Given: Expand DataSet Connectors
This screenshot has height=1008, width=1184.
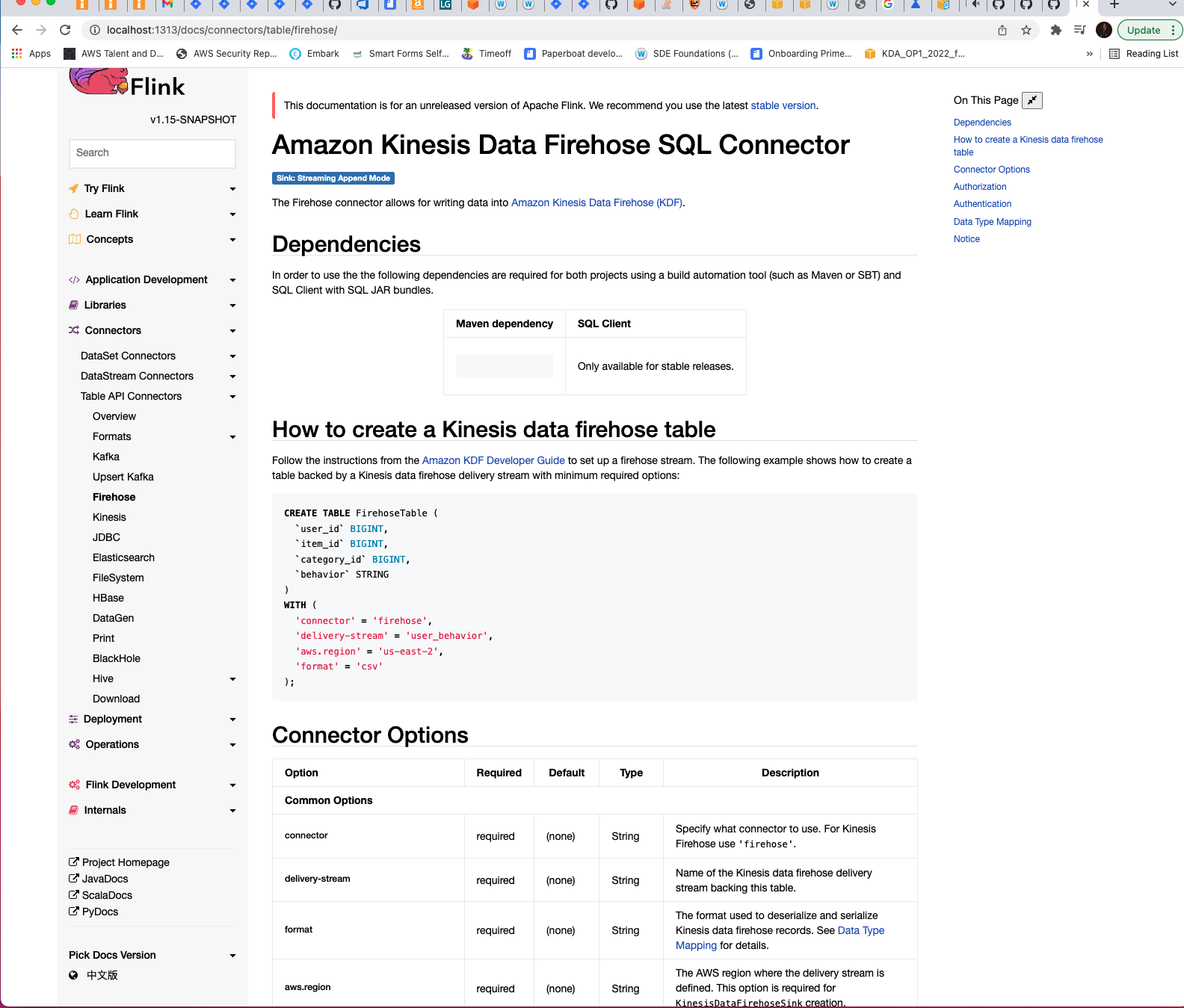Looking at the screenshot, I should tap(158, 356).
